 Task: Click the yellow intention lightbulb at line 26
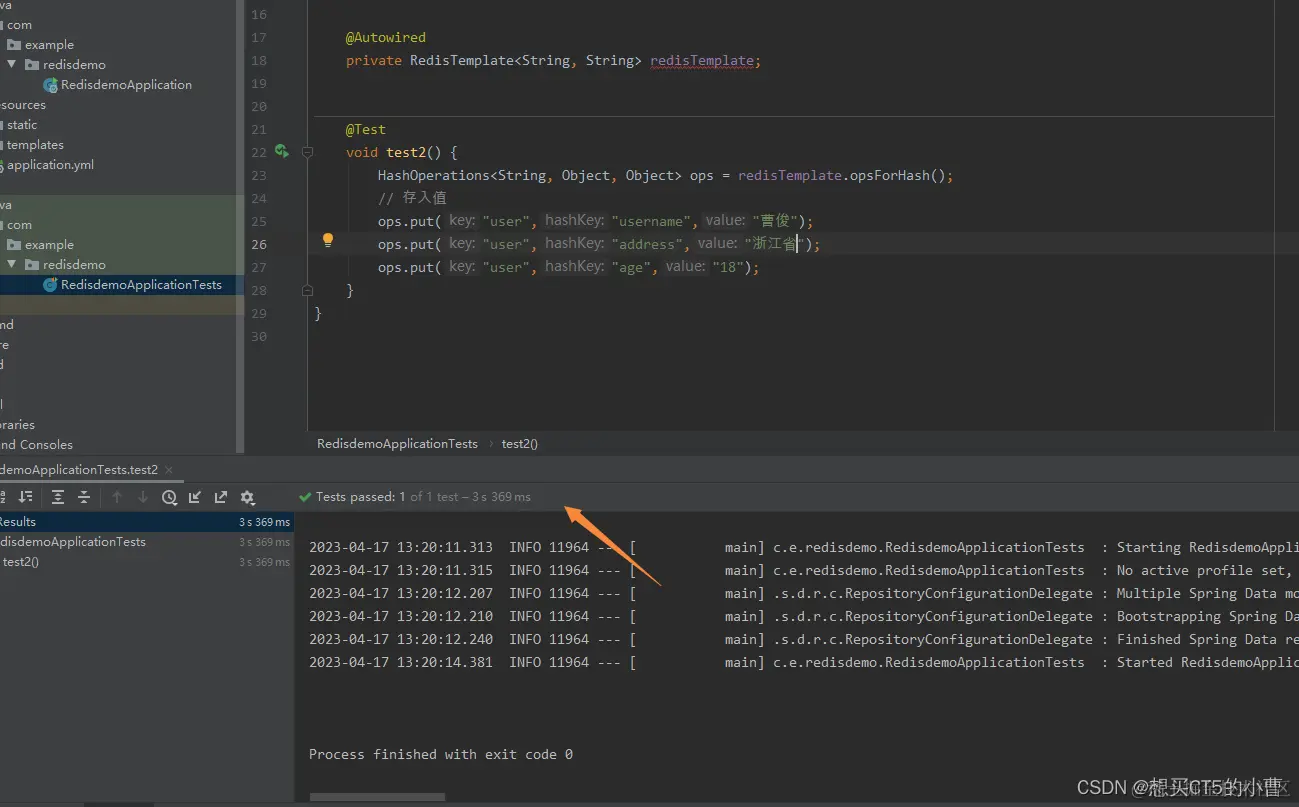point(327,240)
